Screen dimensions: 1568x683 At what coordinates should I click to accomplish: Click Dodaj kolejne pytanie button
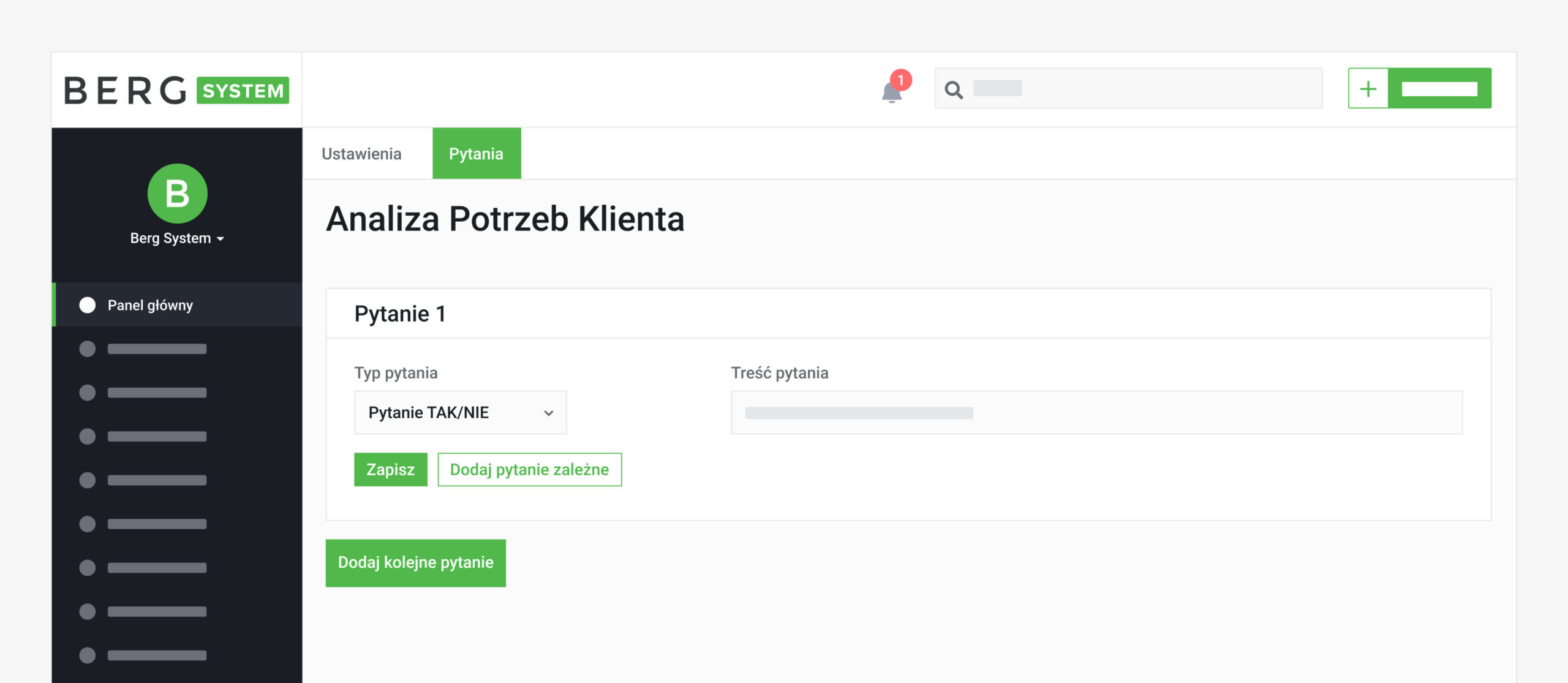tap(416, 562)
